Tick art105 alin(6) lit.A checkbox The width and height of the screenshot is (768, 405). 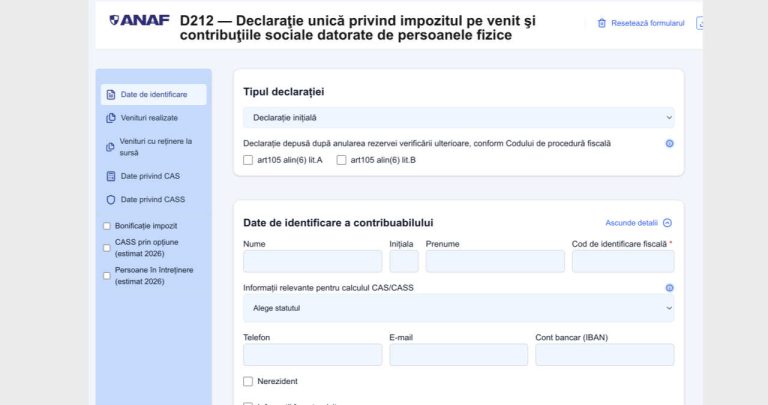pos(248,160)
